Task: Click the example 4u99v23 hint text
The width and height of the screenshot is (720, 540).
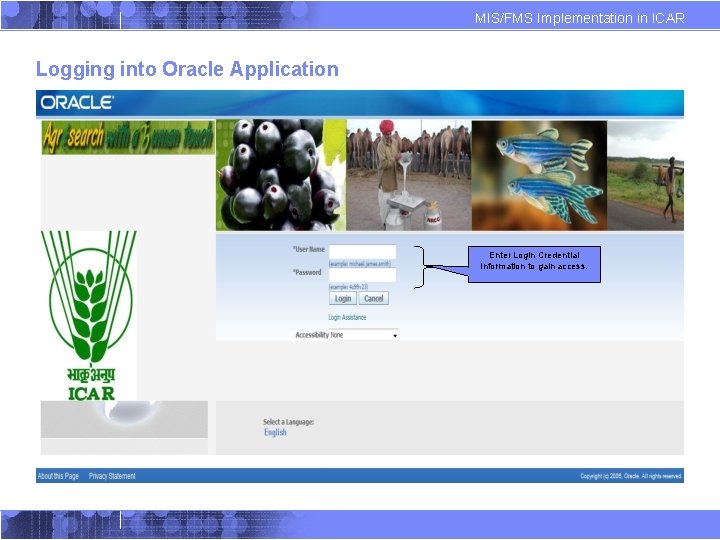Action: coord(349,287)
